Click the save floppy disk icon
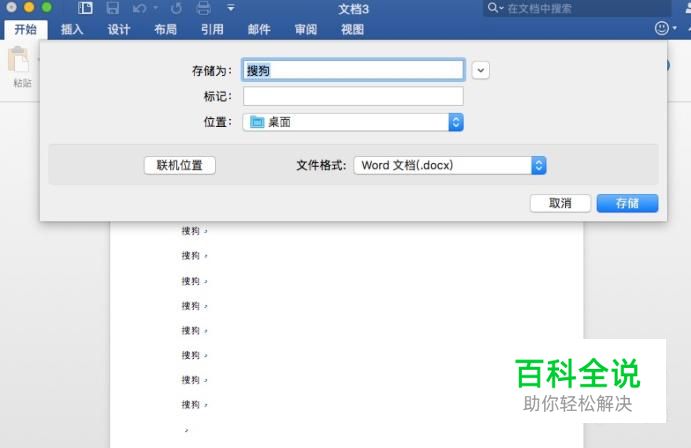This screenshot has height=448, width=691. coord(113,7)
